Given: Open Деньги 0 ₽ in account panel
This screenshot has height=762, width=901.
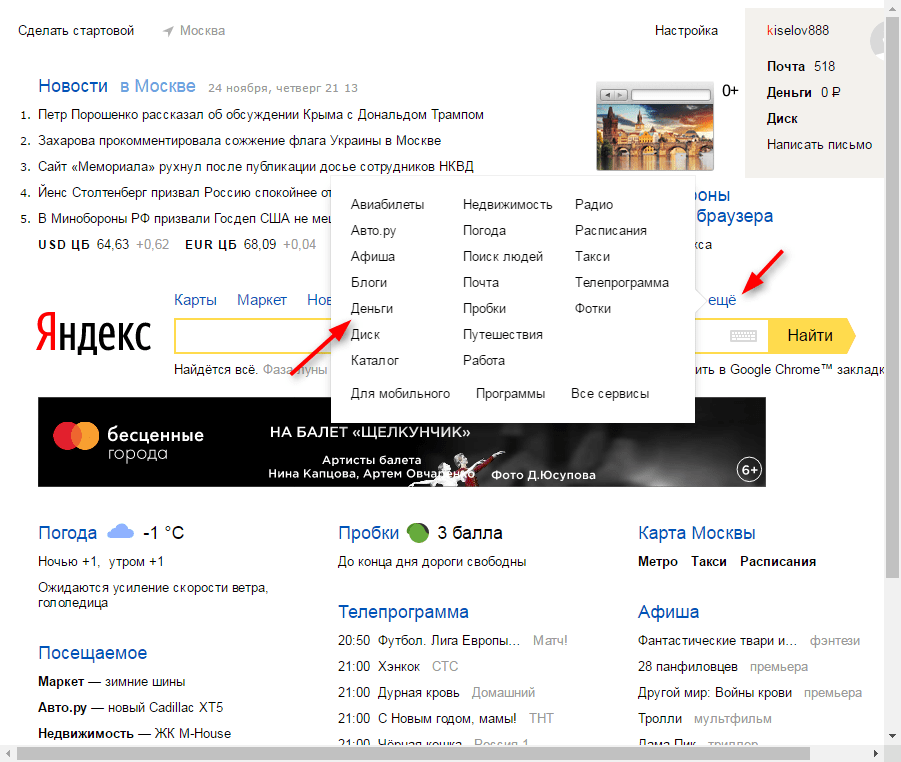Looking at the screenshot, I should (803, 93).
